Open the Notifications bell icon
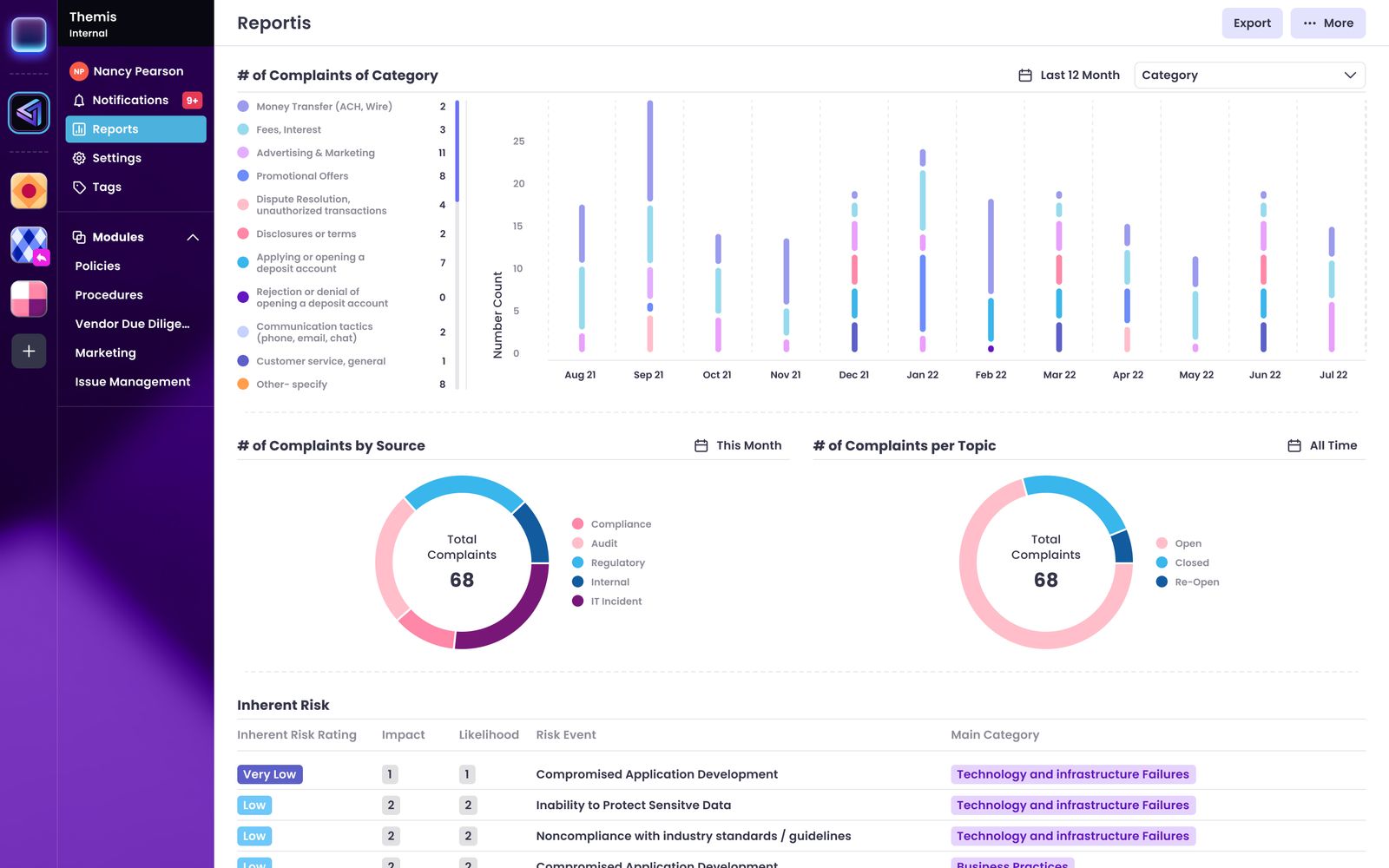Viewport: 1389px width, 868px height. [x=78, y=100]
